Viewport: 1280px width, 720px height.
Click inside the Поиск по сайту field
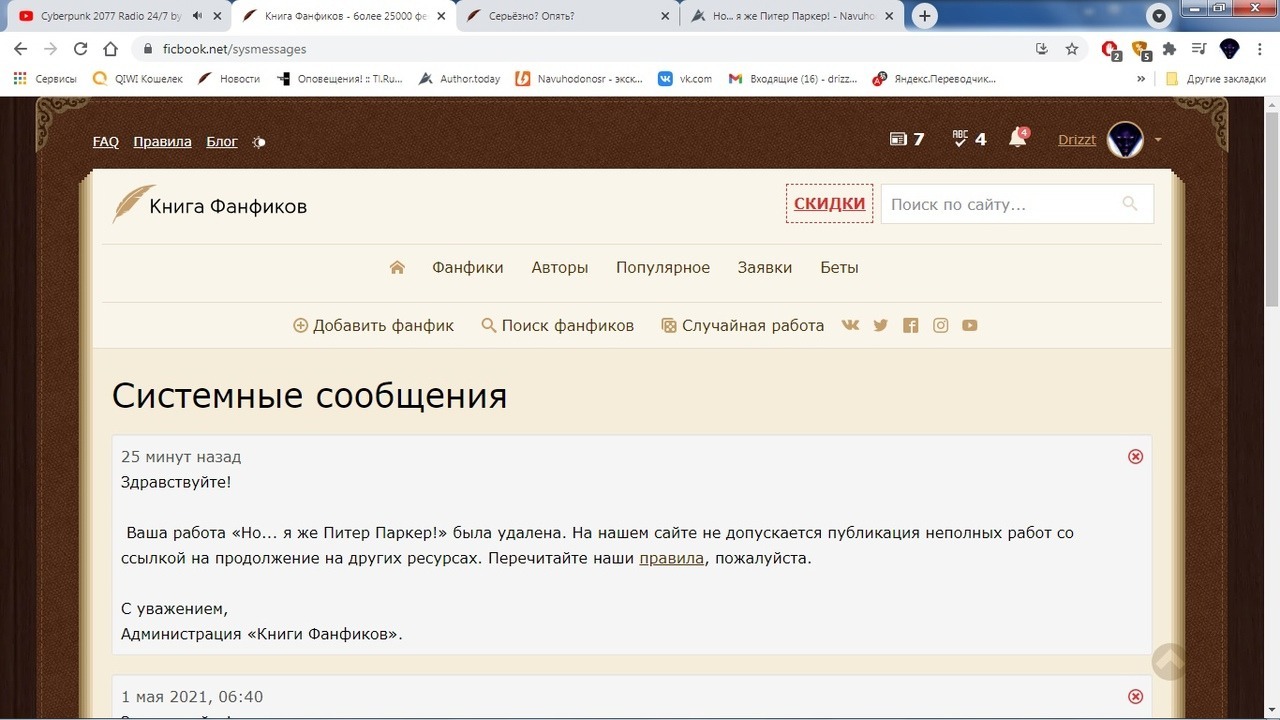click(990, 204)
